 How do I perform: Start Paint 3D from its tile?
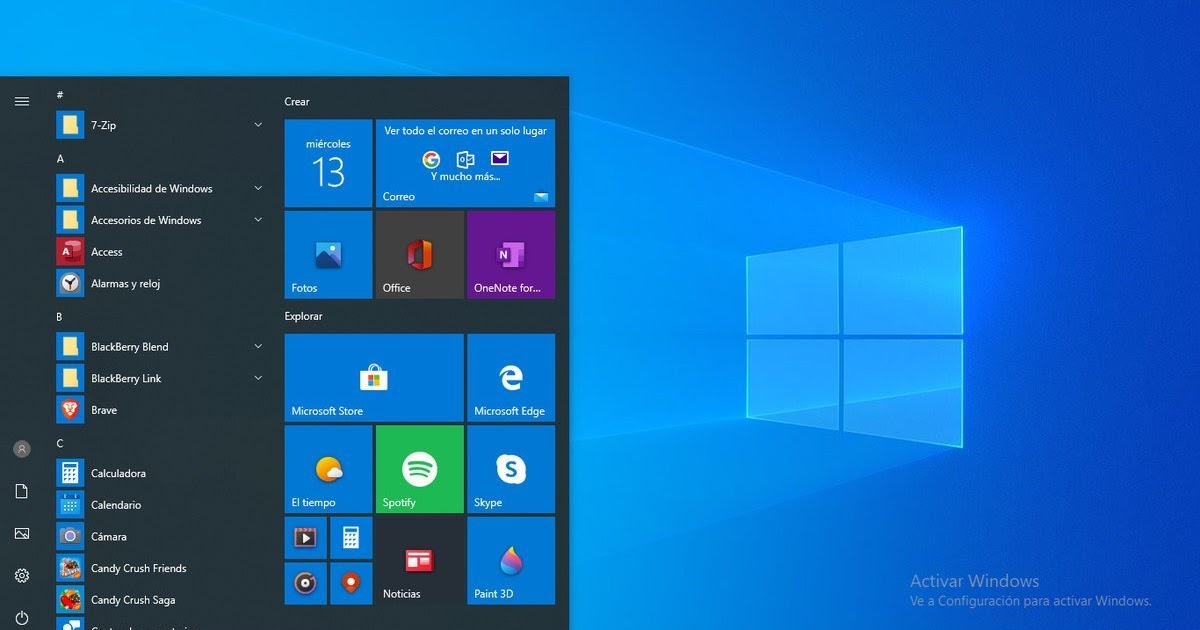[x=511, y=560]
